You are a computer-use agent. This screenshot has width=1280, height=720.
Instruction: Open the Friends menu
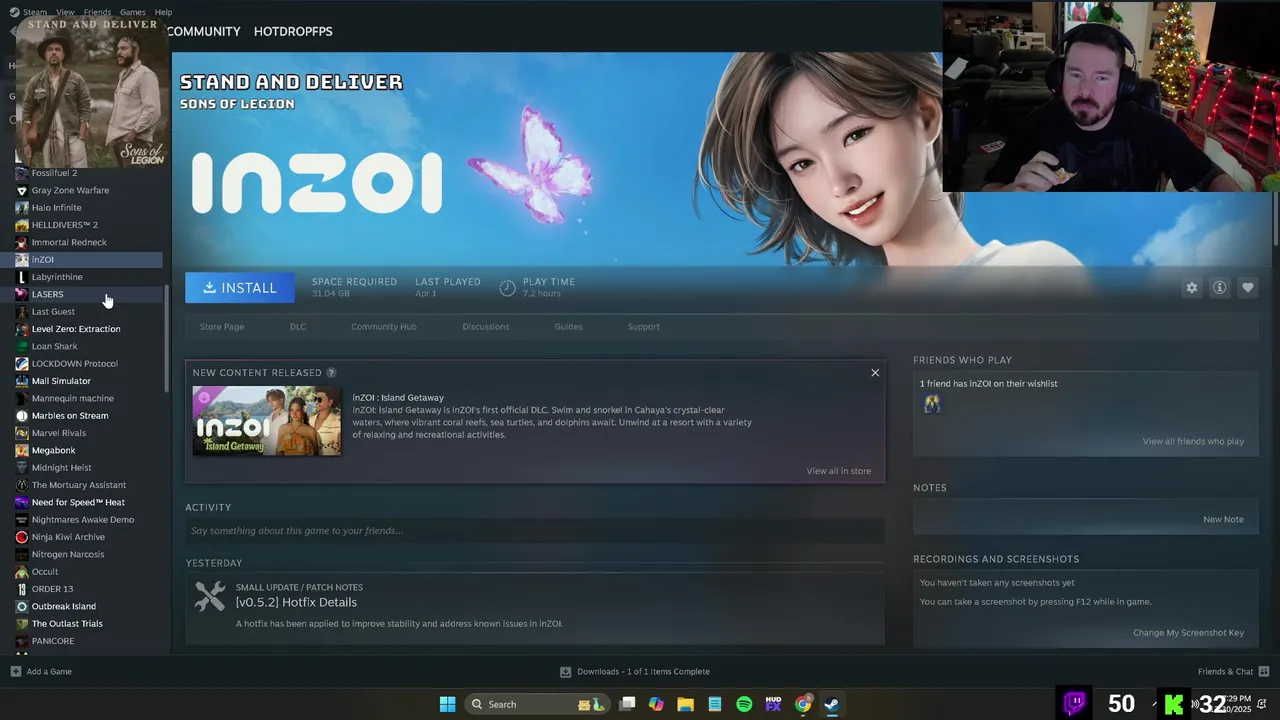coord(97,12)
